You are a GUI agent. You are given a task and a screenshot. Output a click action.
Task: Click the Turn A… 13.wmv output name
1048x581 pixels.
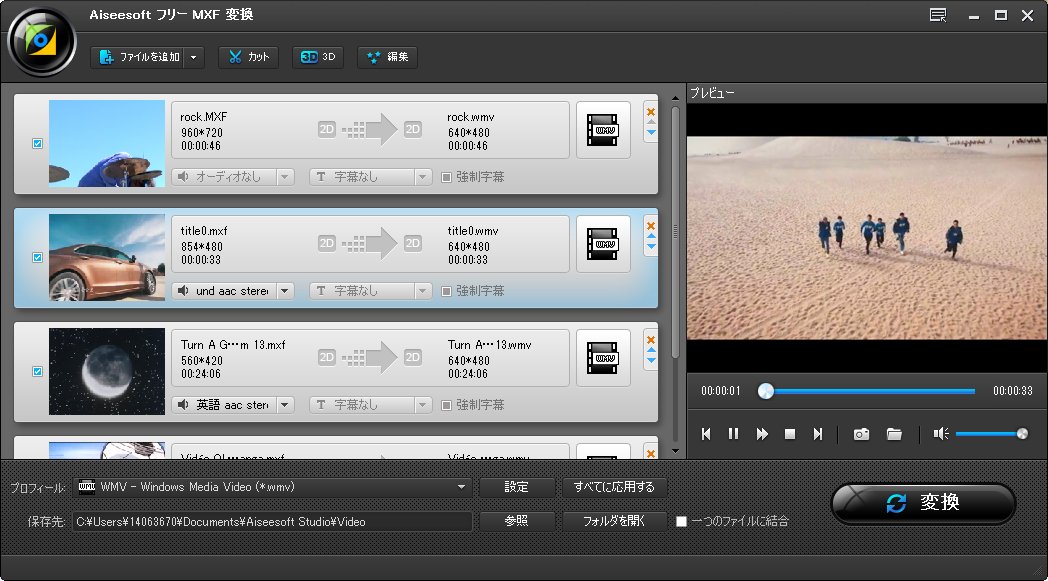tap(489, 345)
